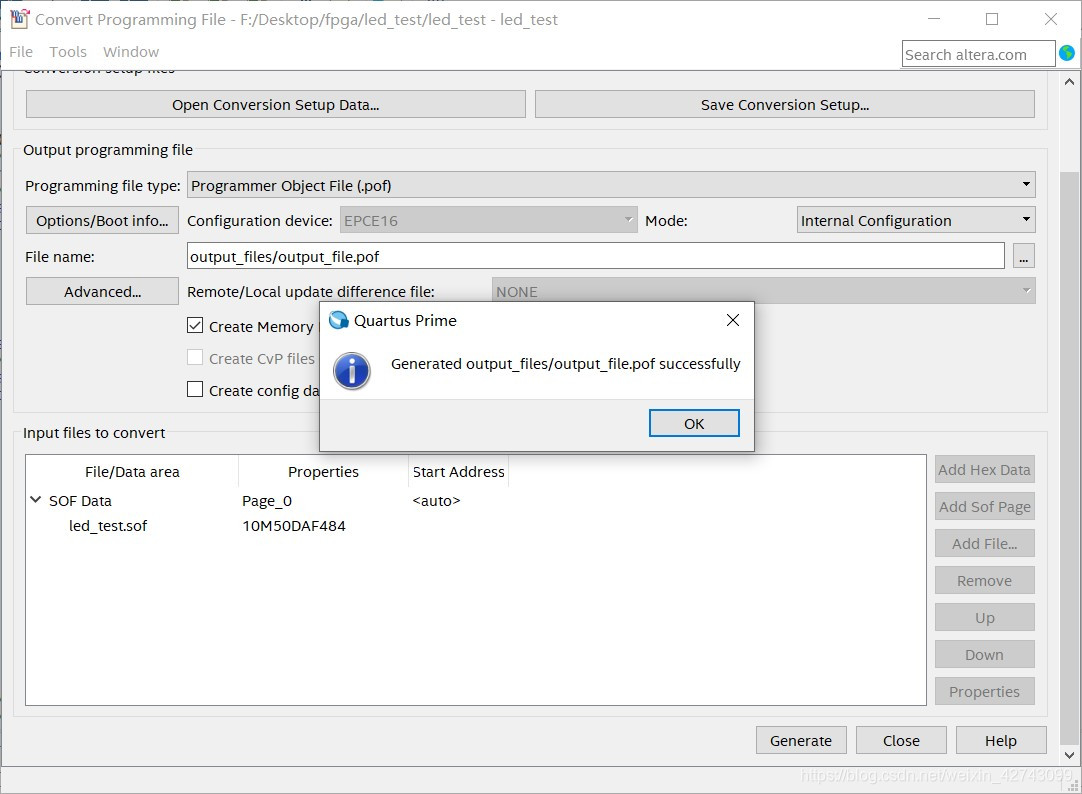The width and height of the screenshot is (1082, 794).
Task: Click the Properties column header
Action: point(324,472)
